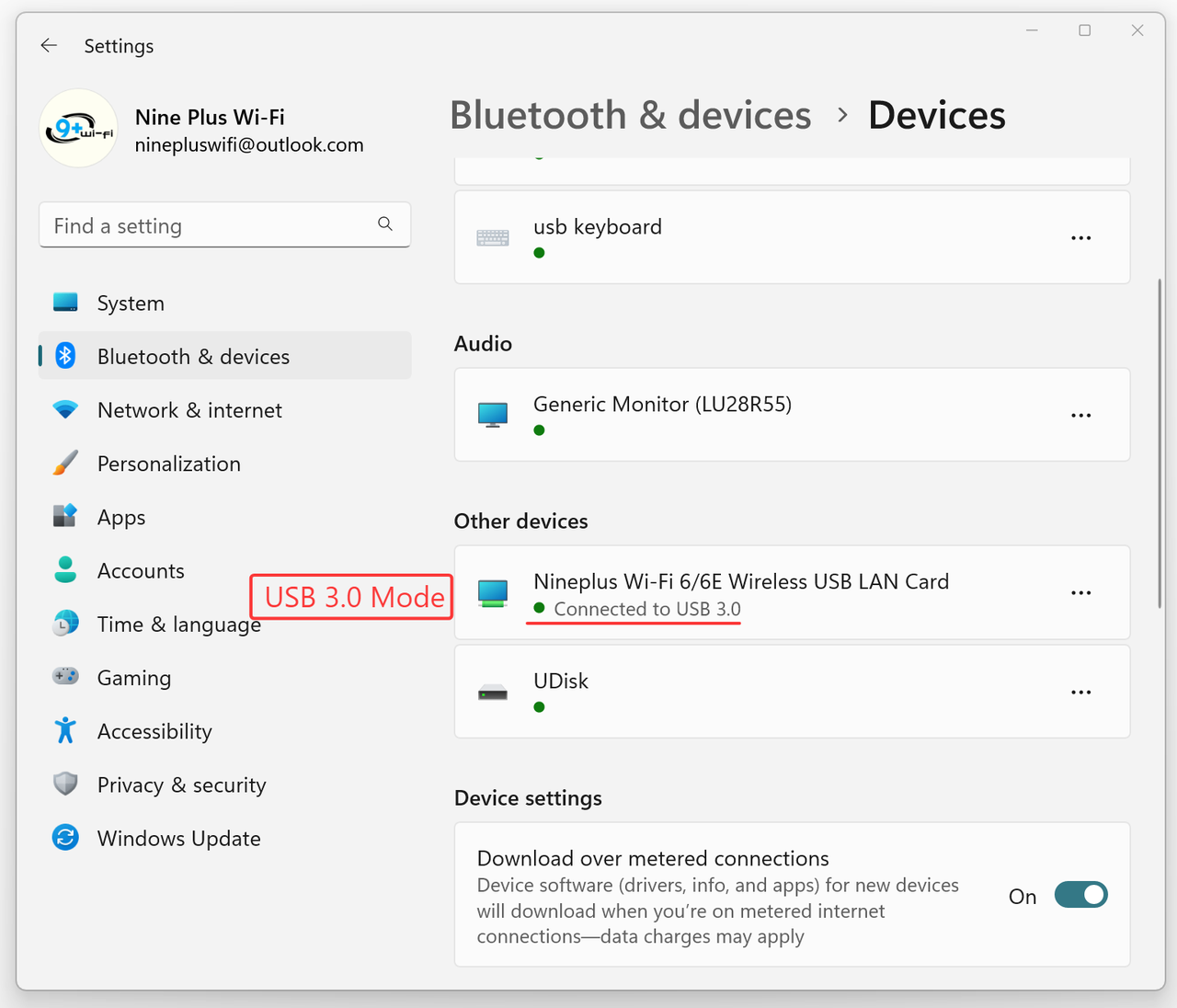Close the Settings window
Image resolution: width=1177 pixels, height=1008 pixels.
pos(1137,30)
